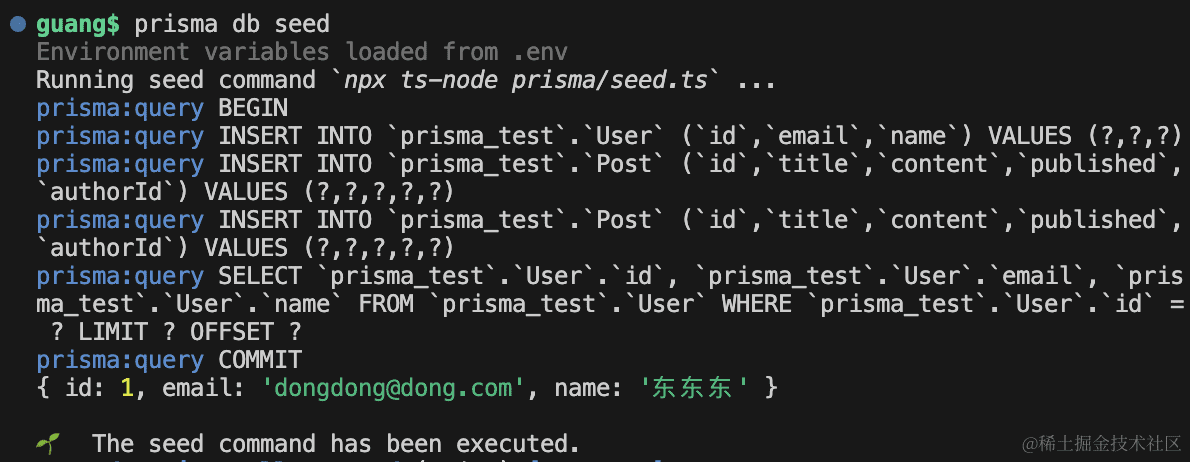Viewport: 1190px width, 462px height.
Task: Click the COMMIT keyword in the log
Action: pos(260,360)
